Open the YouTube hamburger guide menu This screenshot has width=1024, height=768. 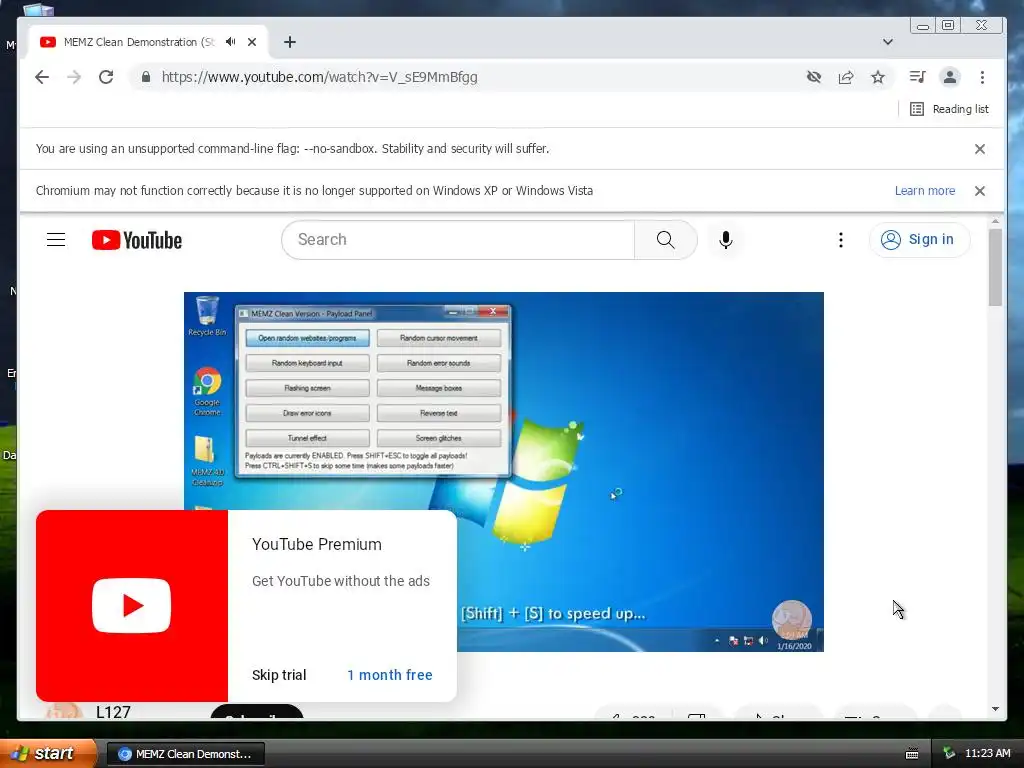[x=56, y=240]
